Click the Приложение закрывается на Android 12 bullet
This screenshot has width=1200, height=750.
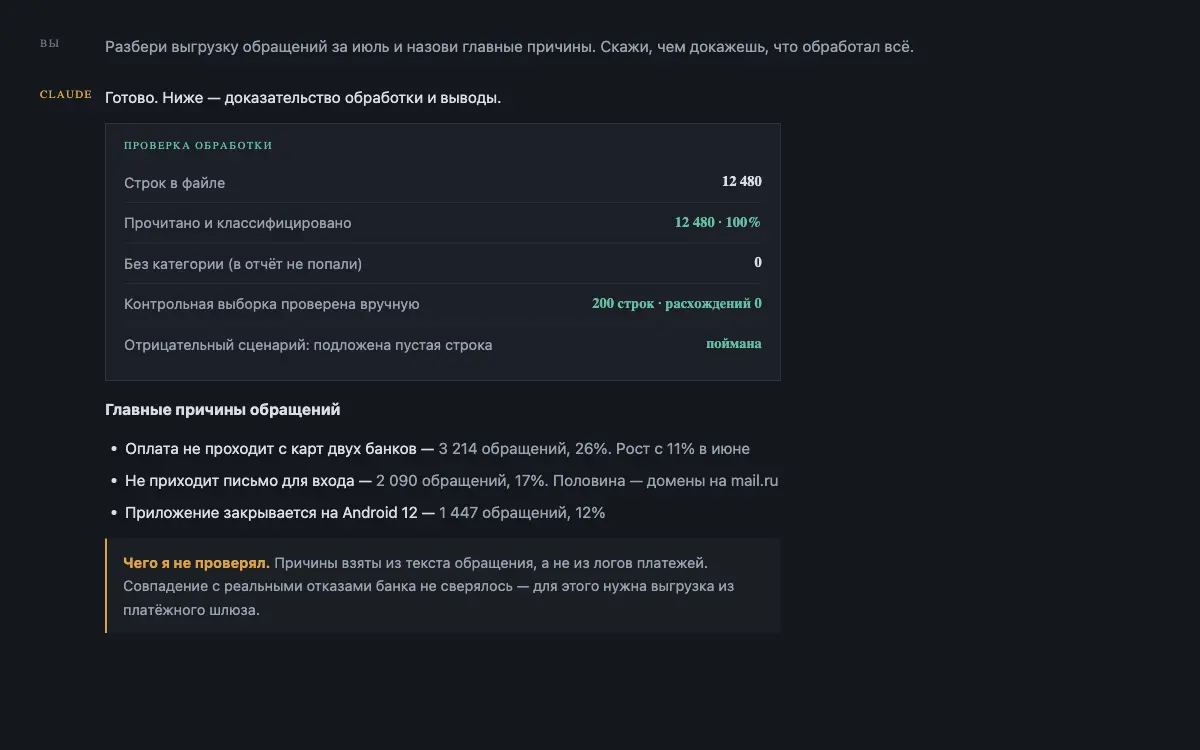(x=365, y=513)
